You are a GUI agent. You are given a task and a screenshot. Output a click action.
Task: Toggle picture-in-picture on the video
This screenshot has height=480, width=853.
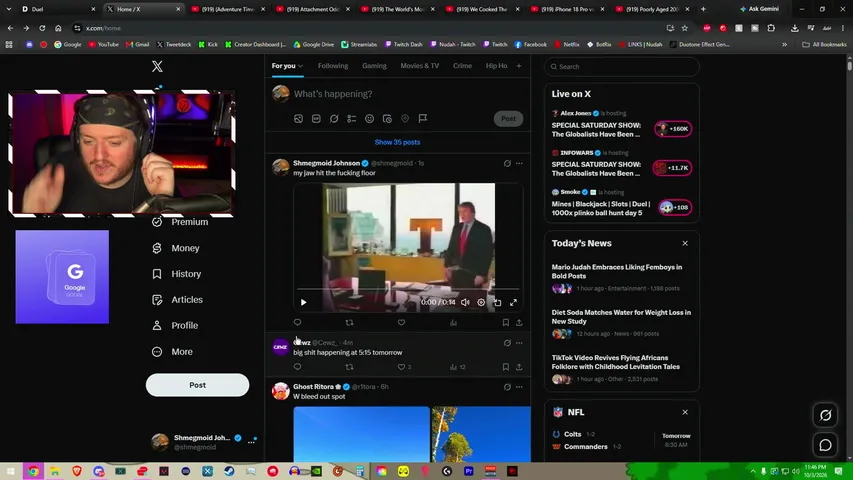(x=497, y=302)
